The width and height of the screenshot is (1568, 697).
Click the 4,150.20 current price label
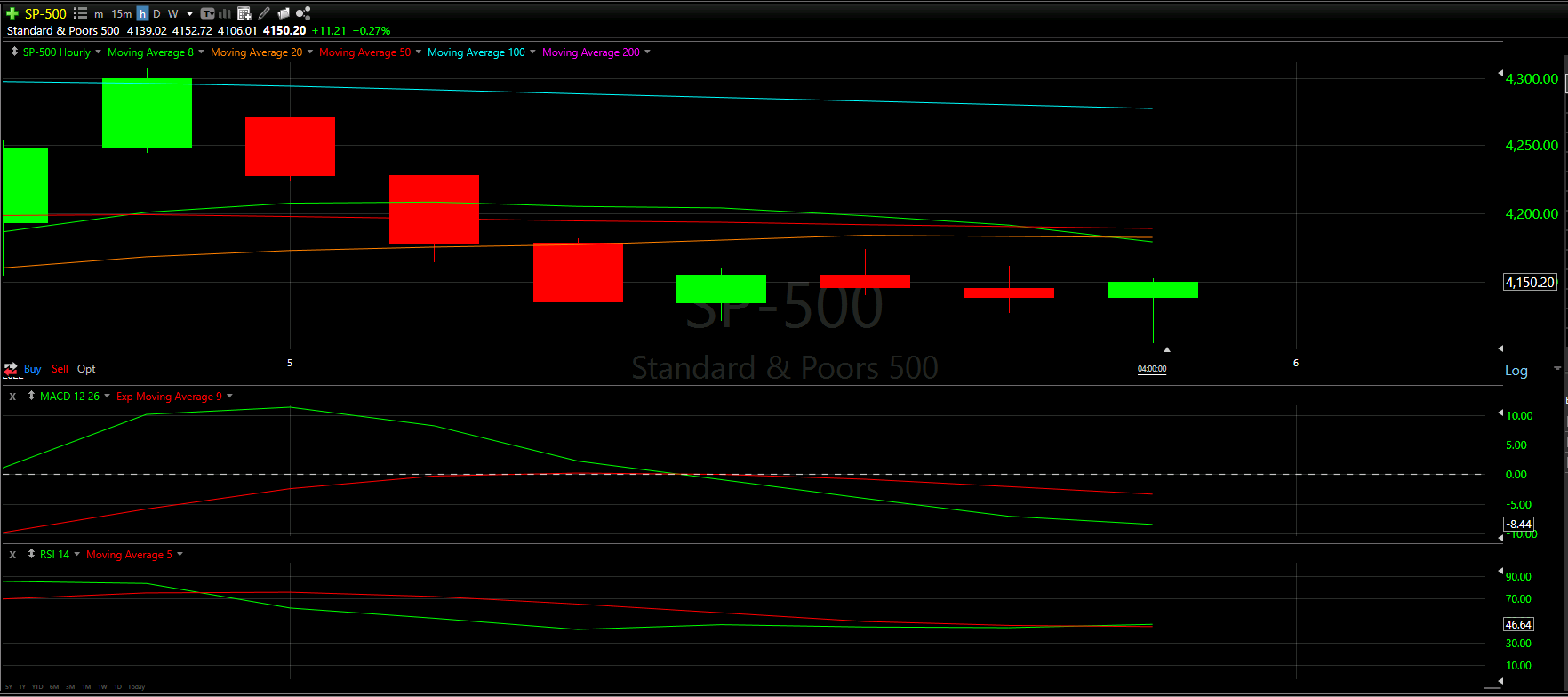click(1530, 282)
